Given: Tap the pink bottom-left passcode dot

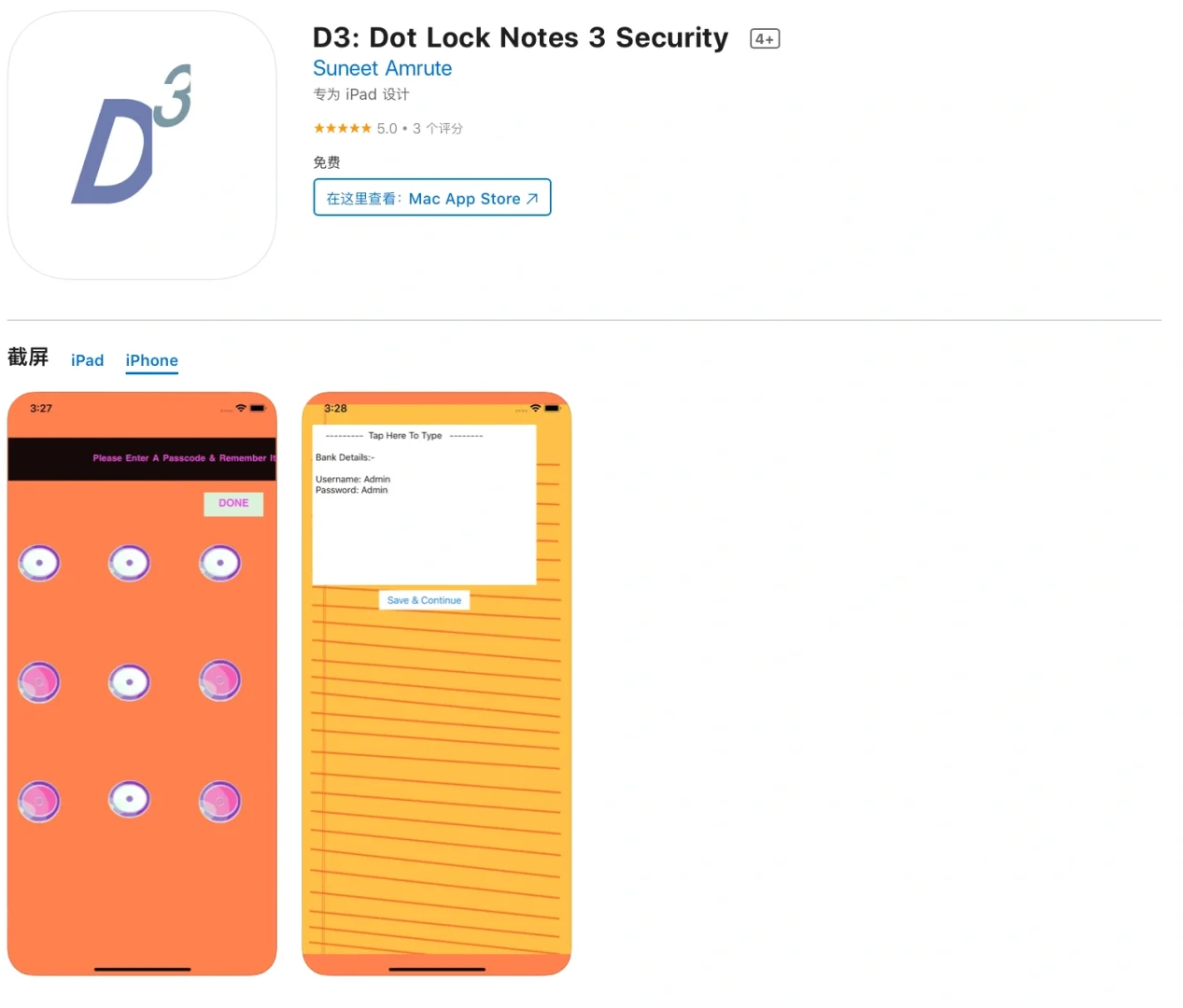Looking at the screenshot, I should pyautogui.click(x=39, y=801).
